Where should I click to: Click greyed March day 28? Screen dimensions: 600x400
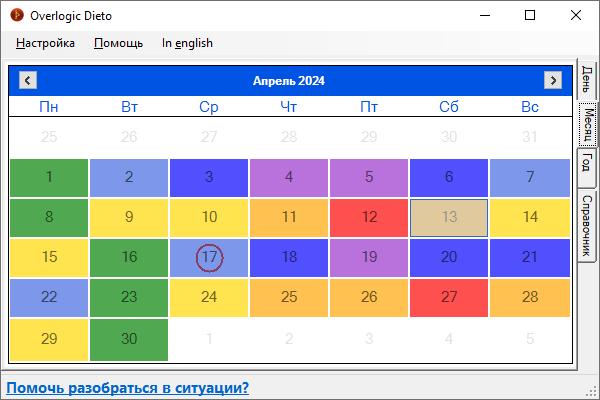289,137
